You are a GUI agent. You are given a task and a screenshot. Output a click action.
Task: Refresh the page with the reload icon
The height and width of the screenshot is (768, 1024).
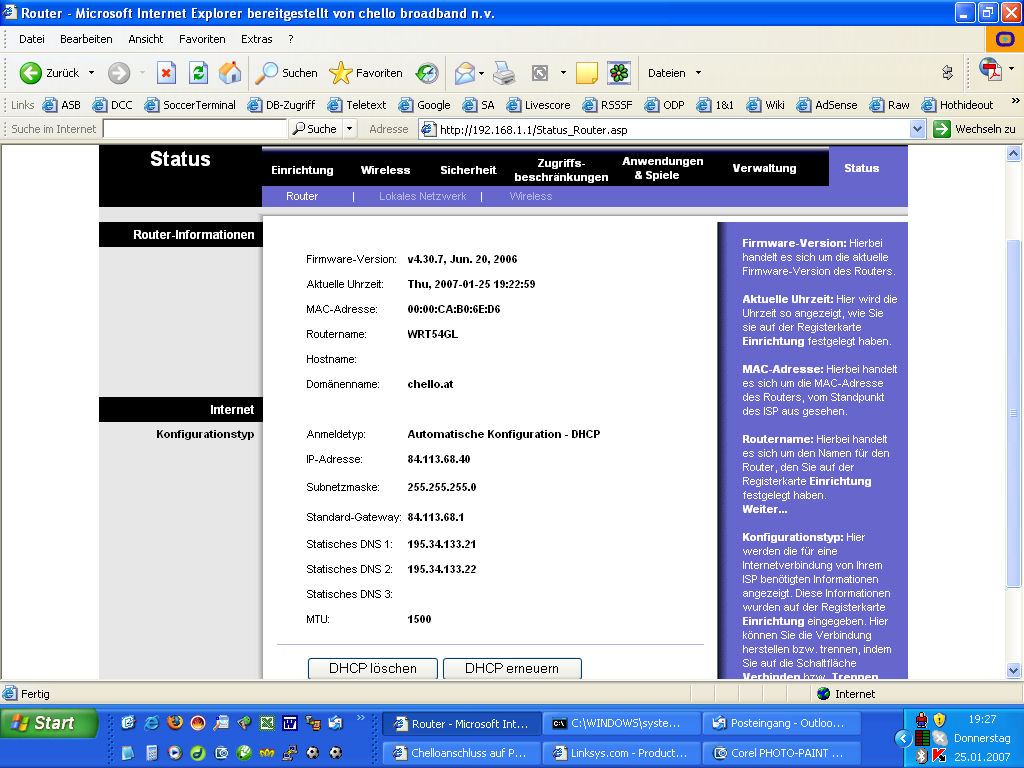point(198,73)
